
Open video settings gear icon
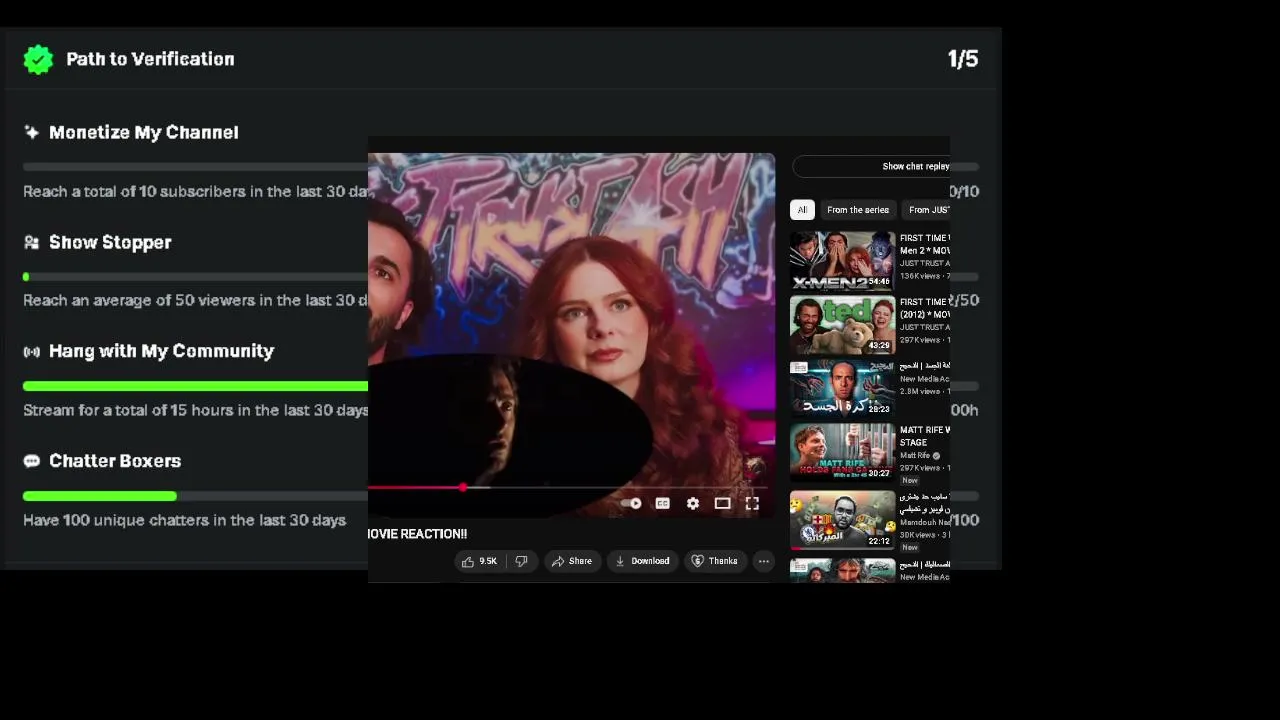pyautogui.click(x=692, y=503)
